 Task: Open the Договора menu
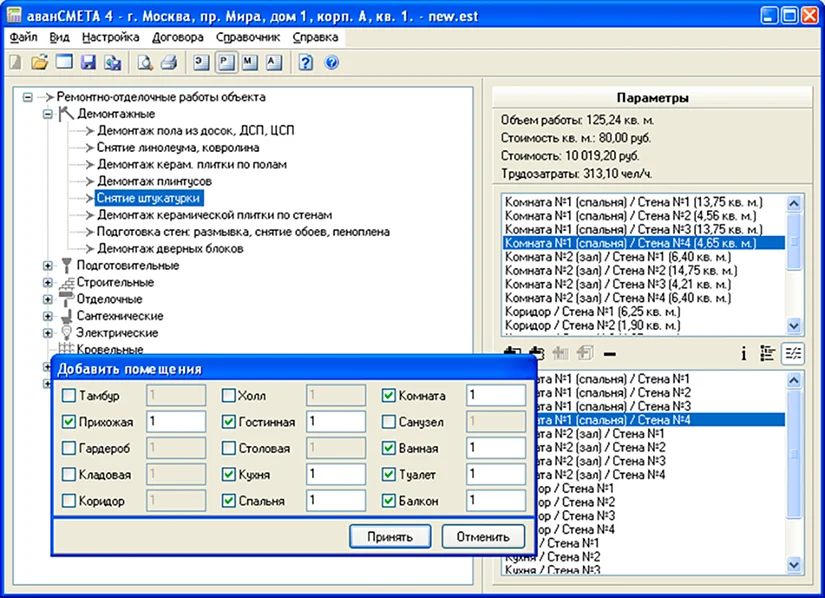178,37
